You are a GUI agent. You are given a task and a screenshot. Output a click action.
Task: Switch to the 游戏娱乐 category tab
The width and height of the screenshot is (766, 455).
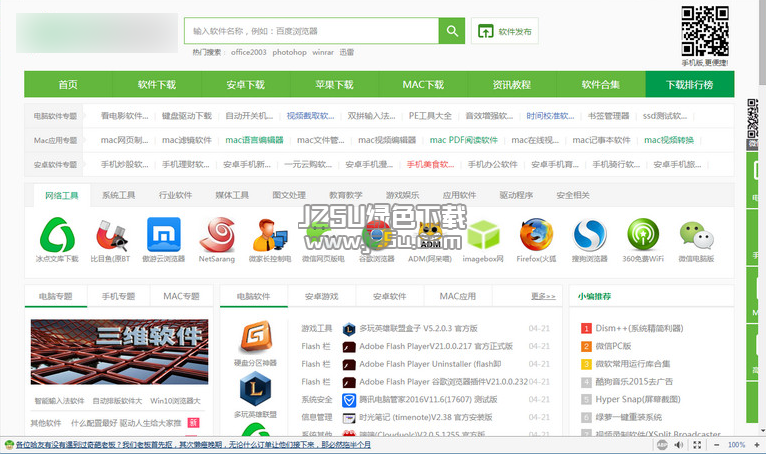pyautogui.click(x=403, y=195)
